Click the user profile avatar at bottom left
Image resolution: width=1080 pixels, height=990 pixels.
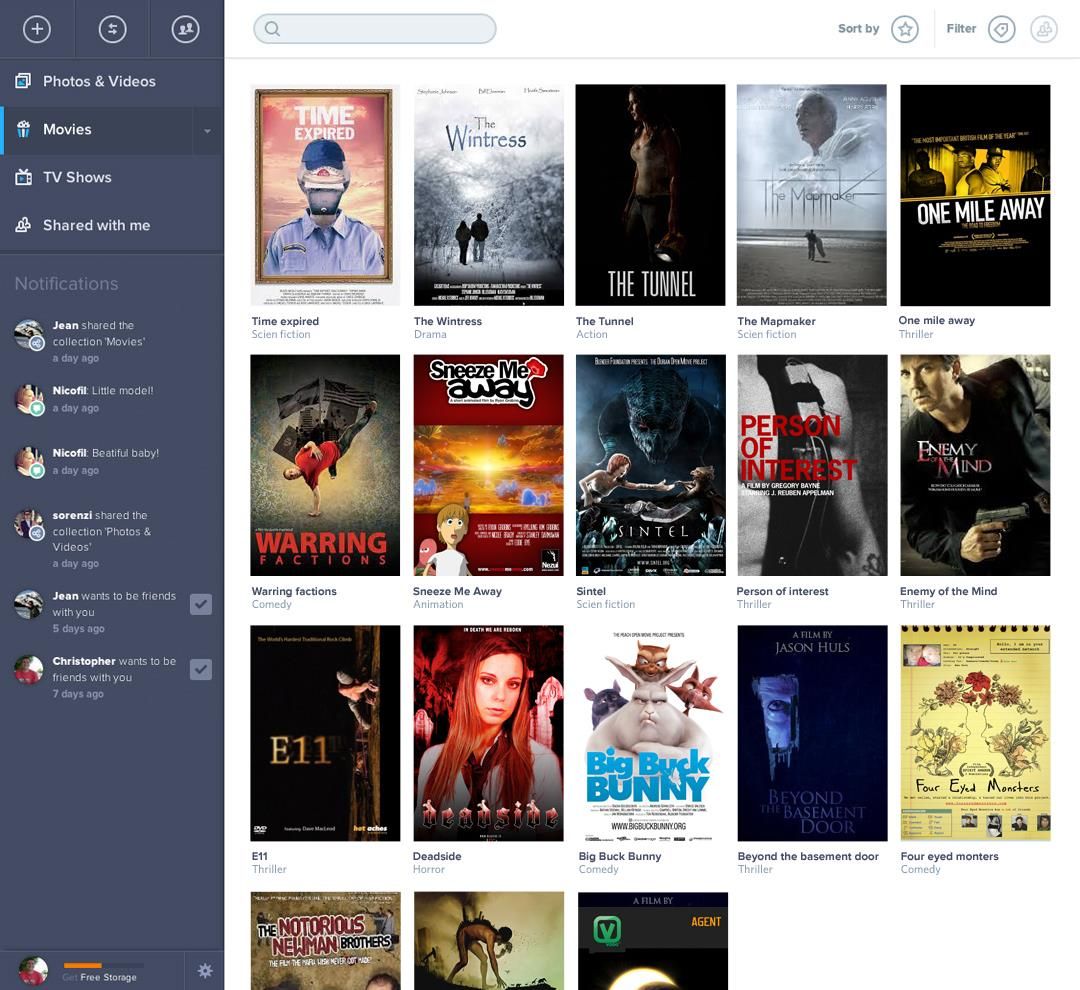coord(33,971)
